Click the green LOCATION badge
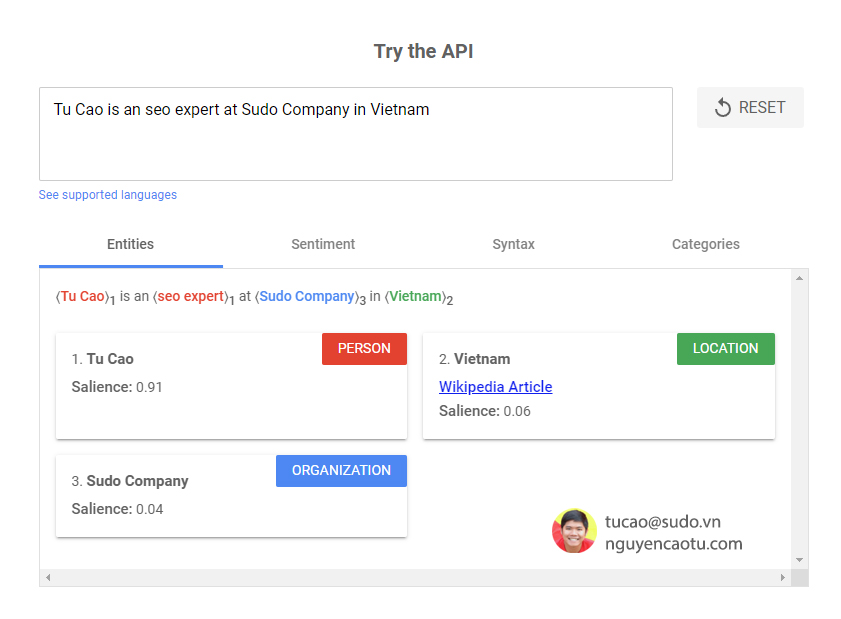Screen dimensions: 841x619 (x=725, y=349)
